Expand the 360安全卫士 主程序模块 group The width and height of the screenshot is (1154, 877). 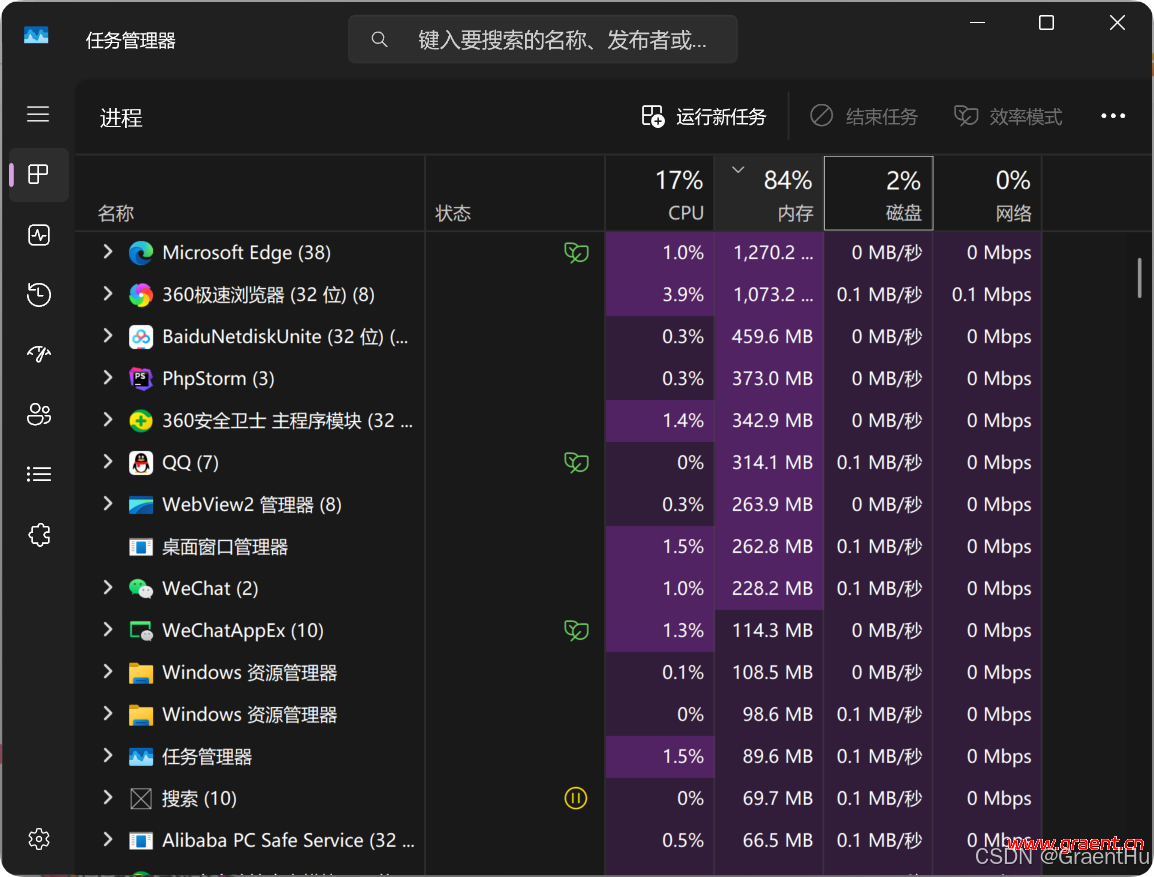coord(108,419)
